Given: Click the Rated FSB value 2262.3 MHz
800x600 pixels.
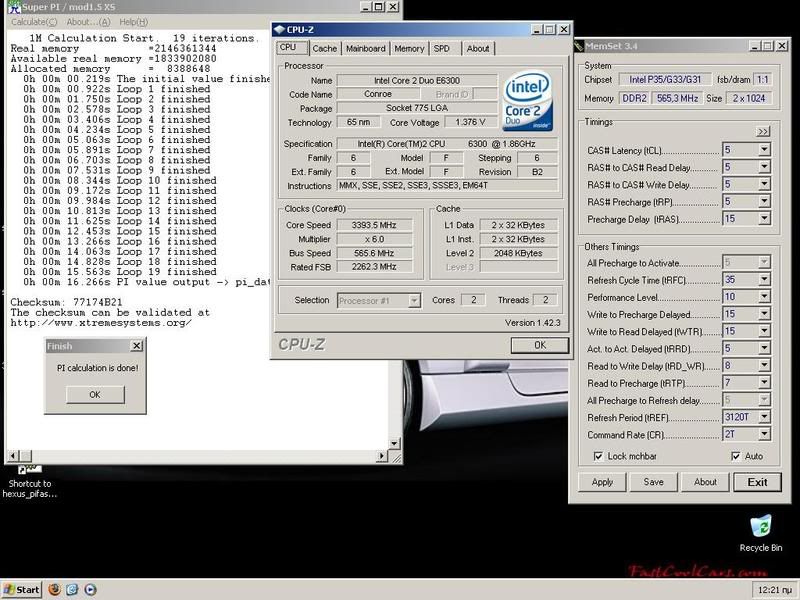Looking at the screenshot, I should [x=374, y=266].
